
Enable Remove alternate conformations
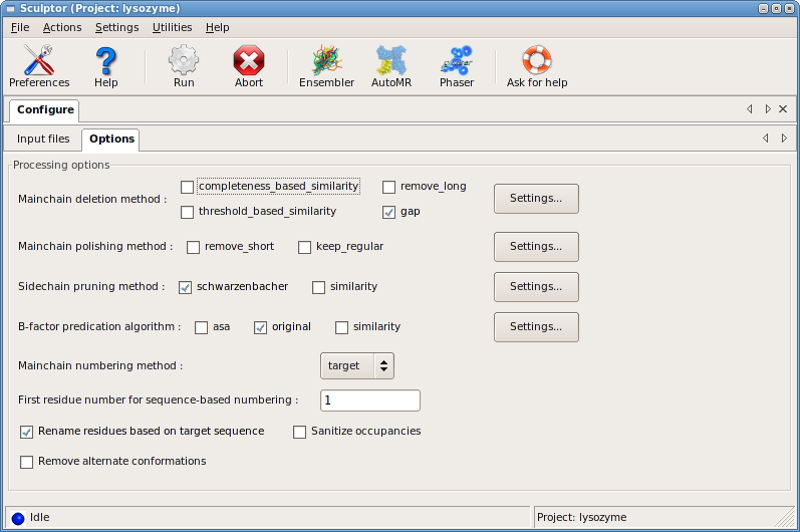pyautogui.click(x=27, y=462)
